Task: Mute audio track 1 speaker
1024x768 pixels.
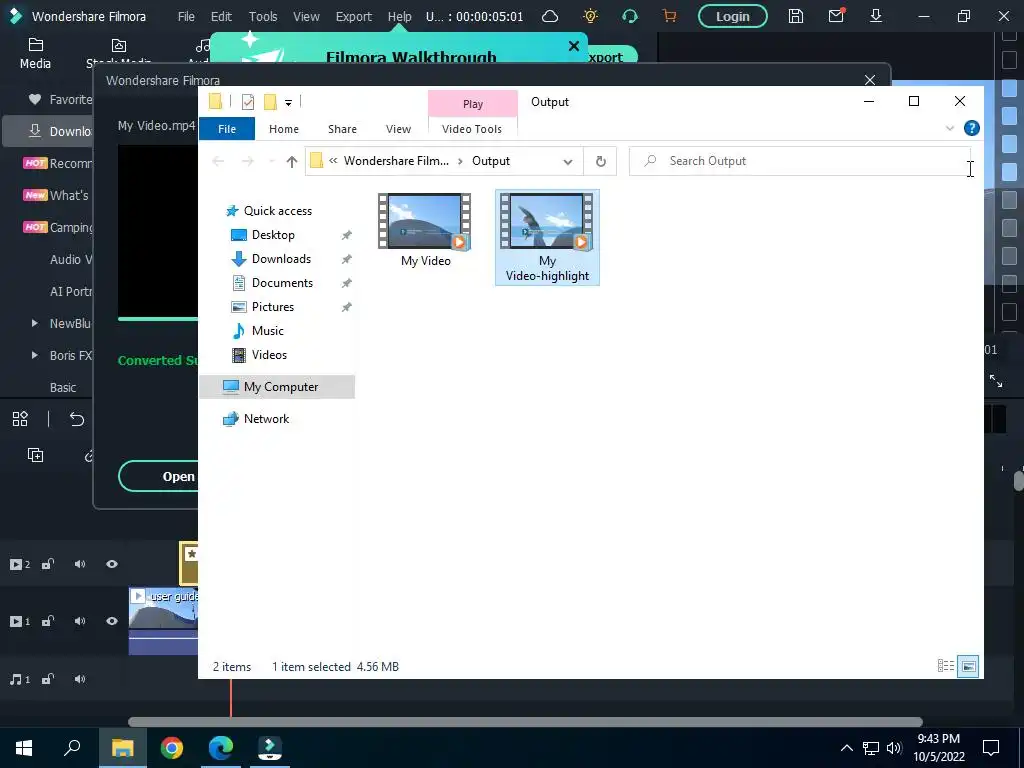Action: (80, 679)
